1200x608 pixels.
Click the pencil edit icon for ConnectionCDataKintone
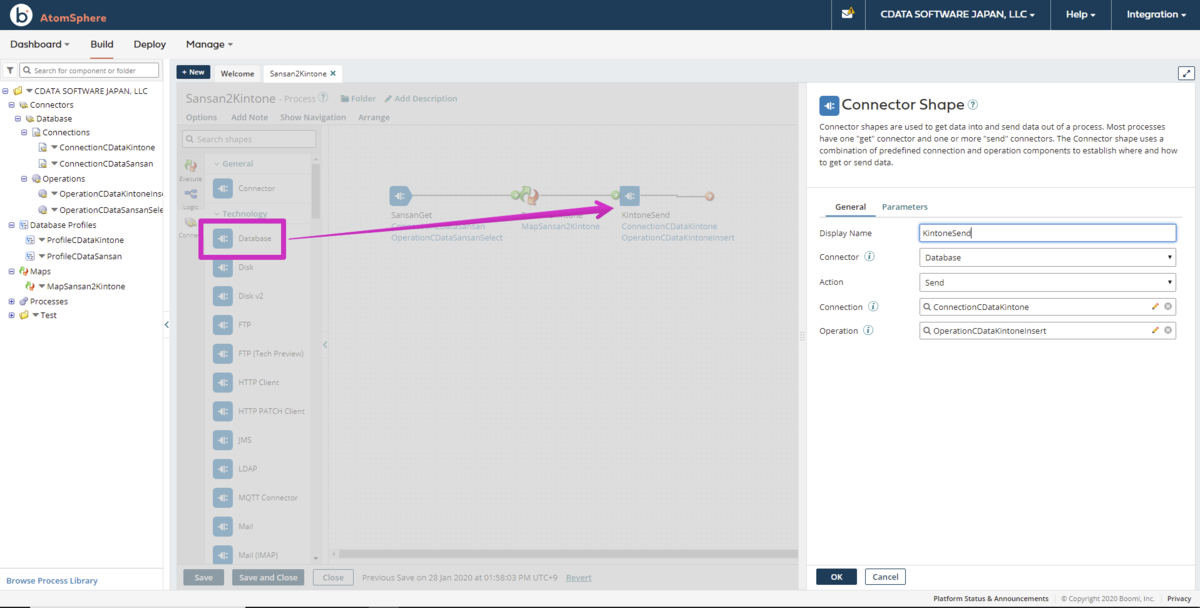(1155, 306)
